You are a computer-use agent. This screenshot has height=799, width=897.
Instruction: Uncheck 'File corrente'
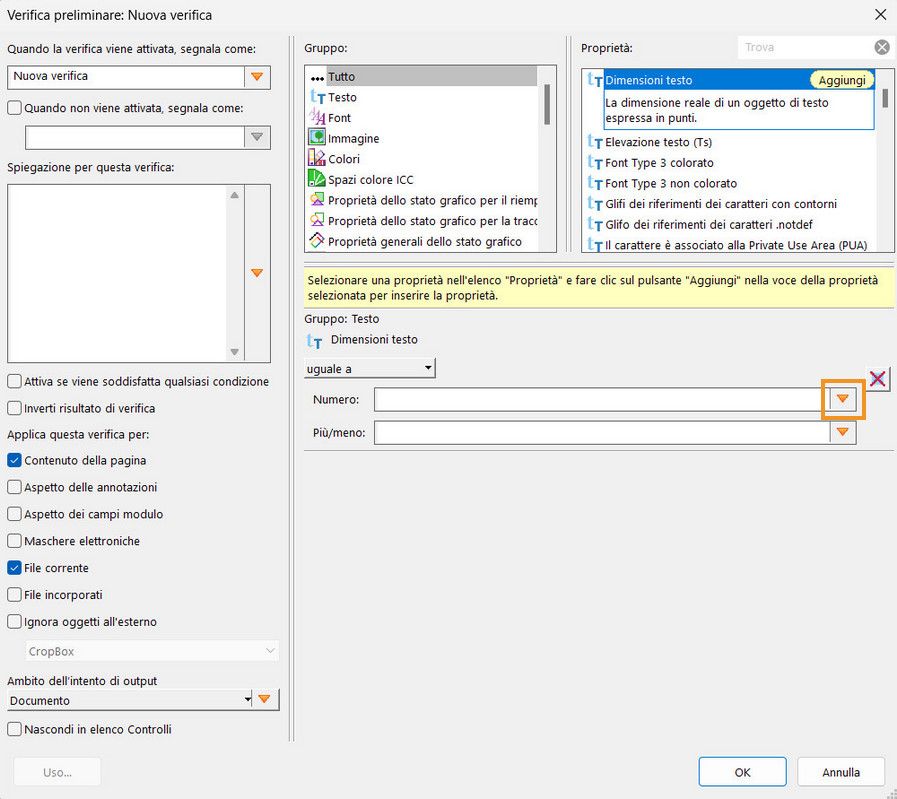click(x=14, y=567)
